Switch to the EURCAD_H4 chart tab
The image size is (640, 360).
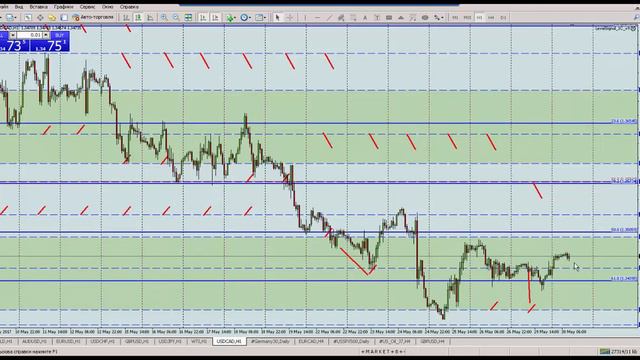point(311,341)
